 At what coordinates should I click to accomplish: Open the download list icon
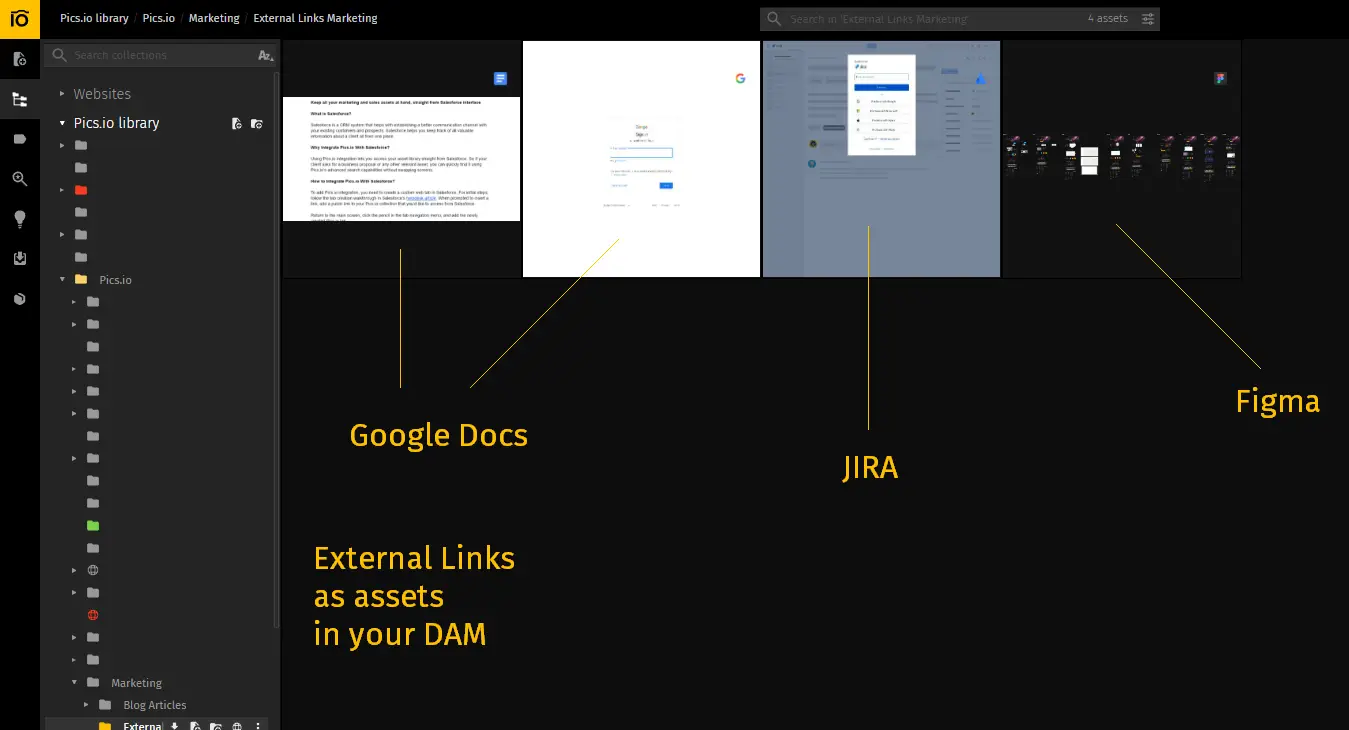19,259
